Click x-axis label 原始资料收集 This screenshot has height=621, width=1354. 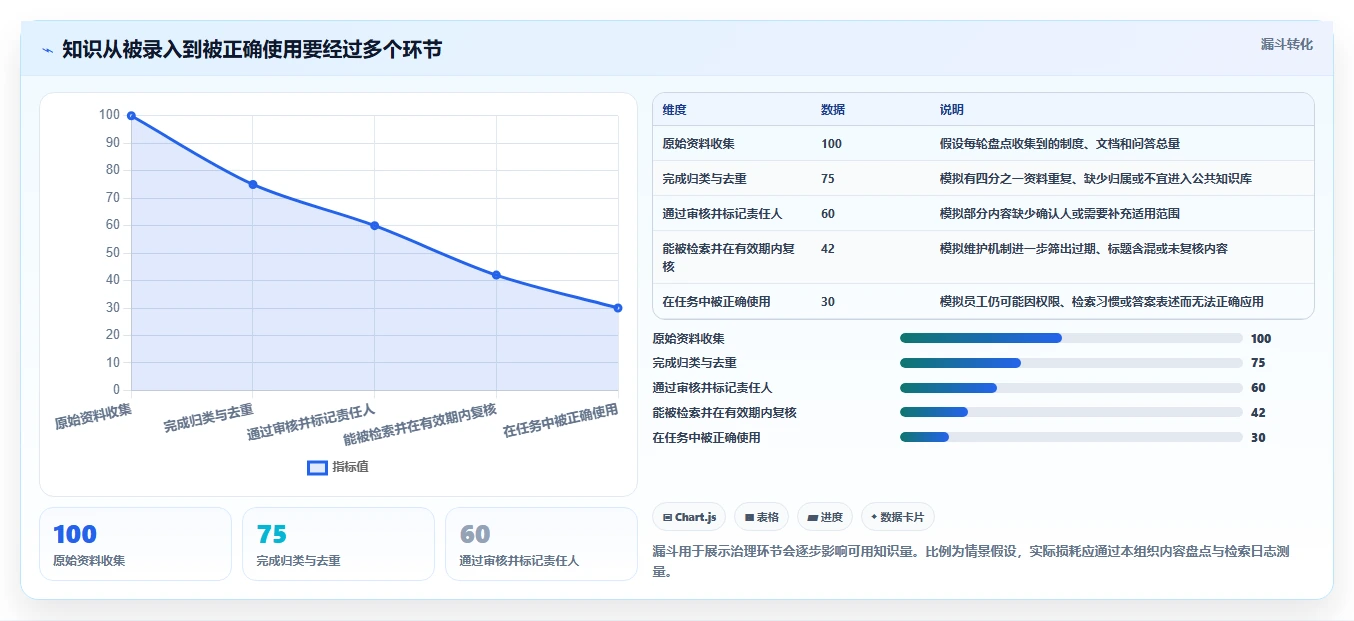click(93, 416)
